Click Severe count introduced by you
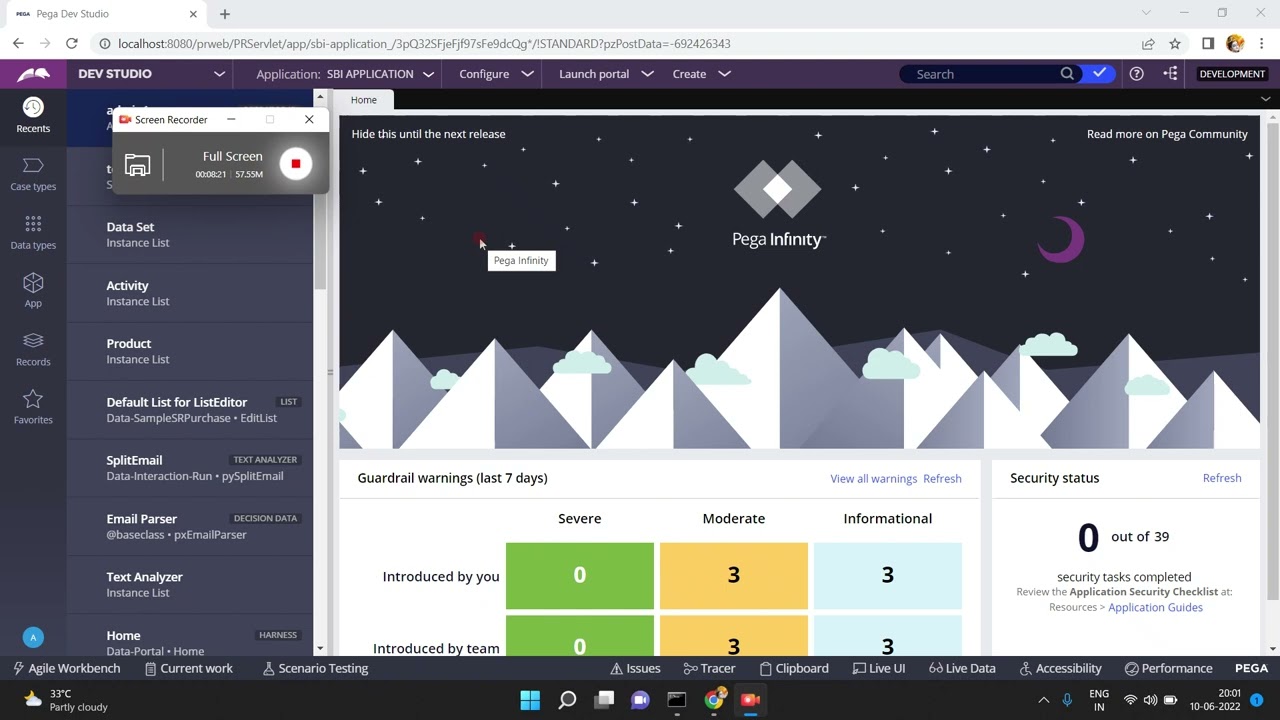This screenshot has width=1280, height=720. pos(580,576)
